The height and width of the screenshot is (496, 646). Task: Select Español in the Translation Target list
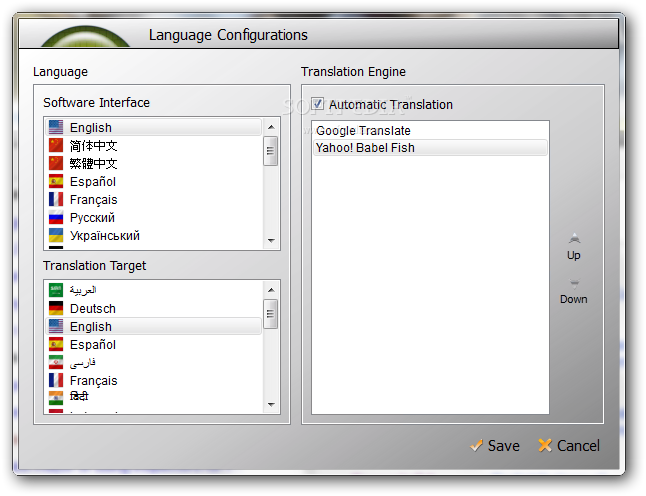point(153,344)
